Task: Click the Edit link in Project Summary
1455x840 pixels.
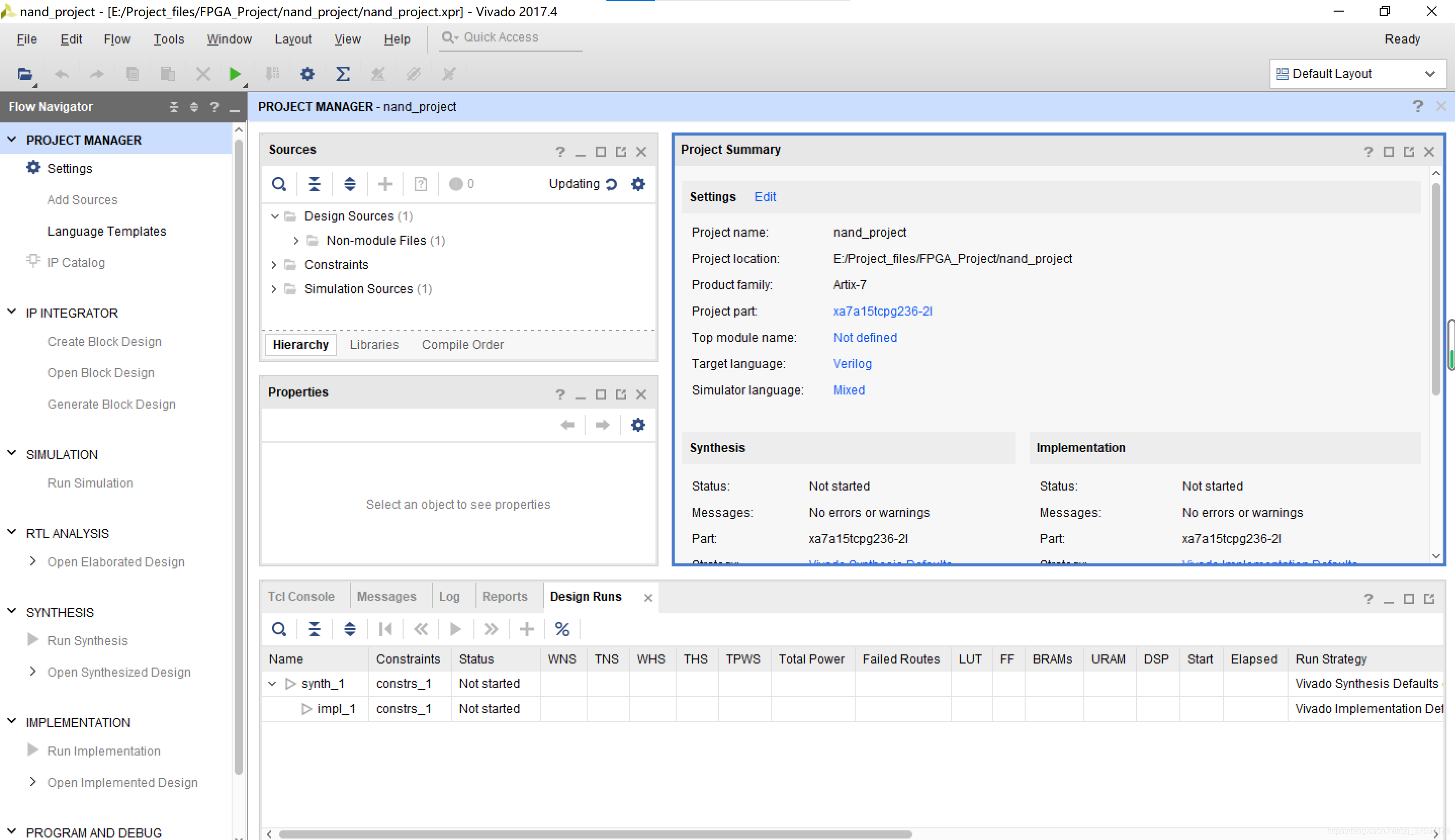Action: [x=764, y=196]
